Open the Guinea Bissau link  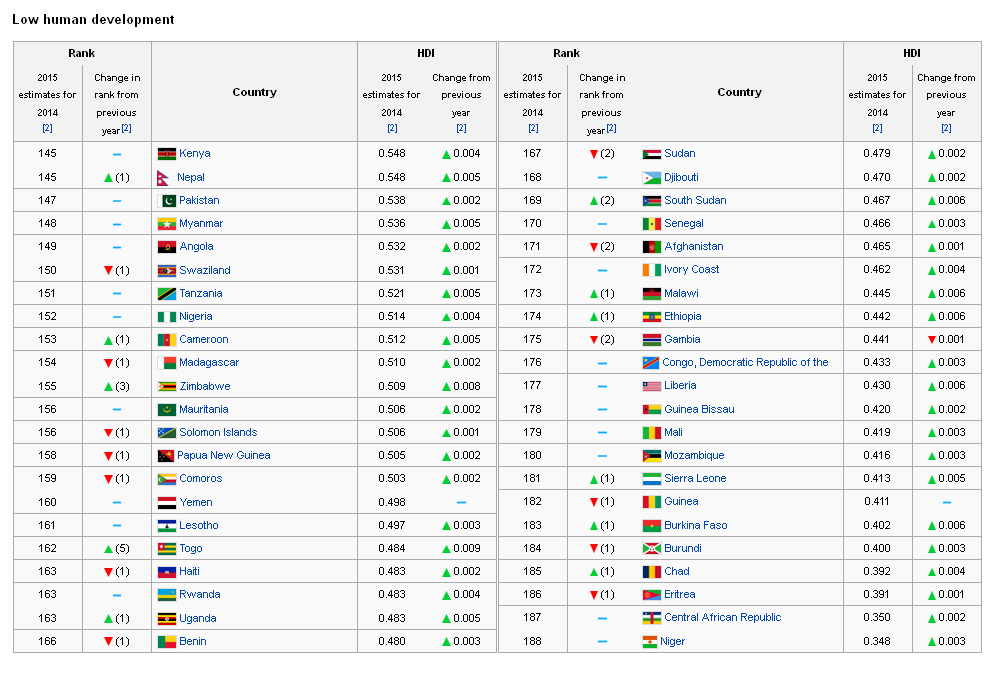(x=699, y=409)
